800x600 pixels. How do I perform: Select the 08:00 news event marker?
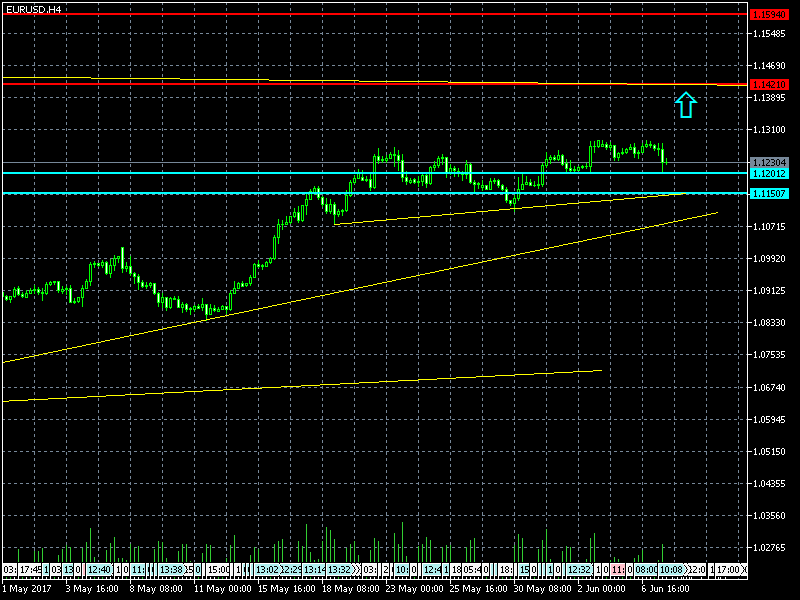pyautogui.click(x=646, y=569)
